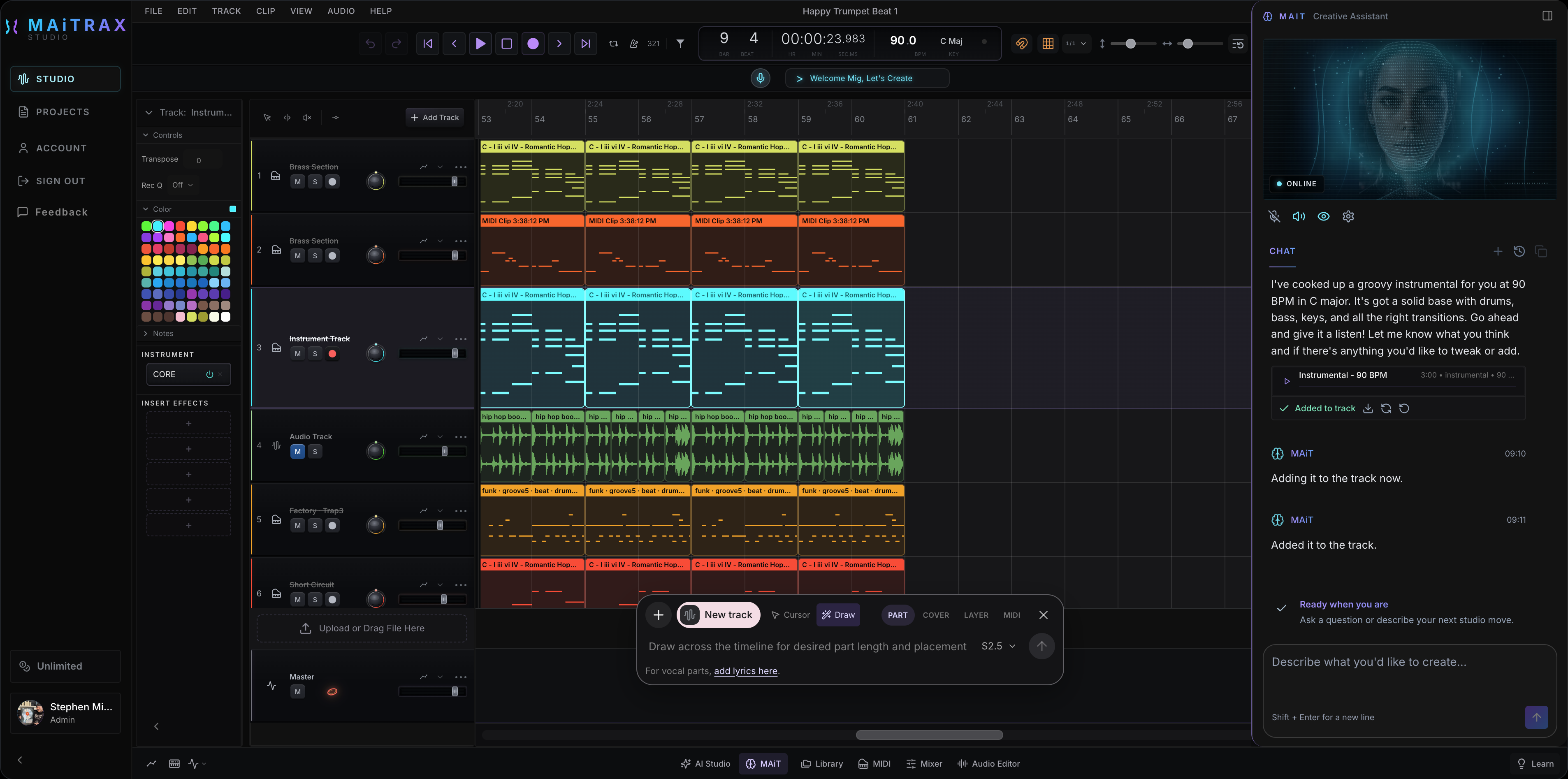The width and height of the screenshot is (1568, 779).
Task: Toggle MAiT speaker sound icon
Action: (1298, 216)
